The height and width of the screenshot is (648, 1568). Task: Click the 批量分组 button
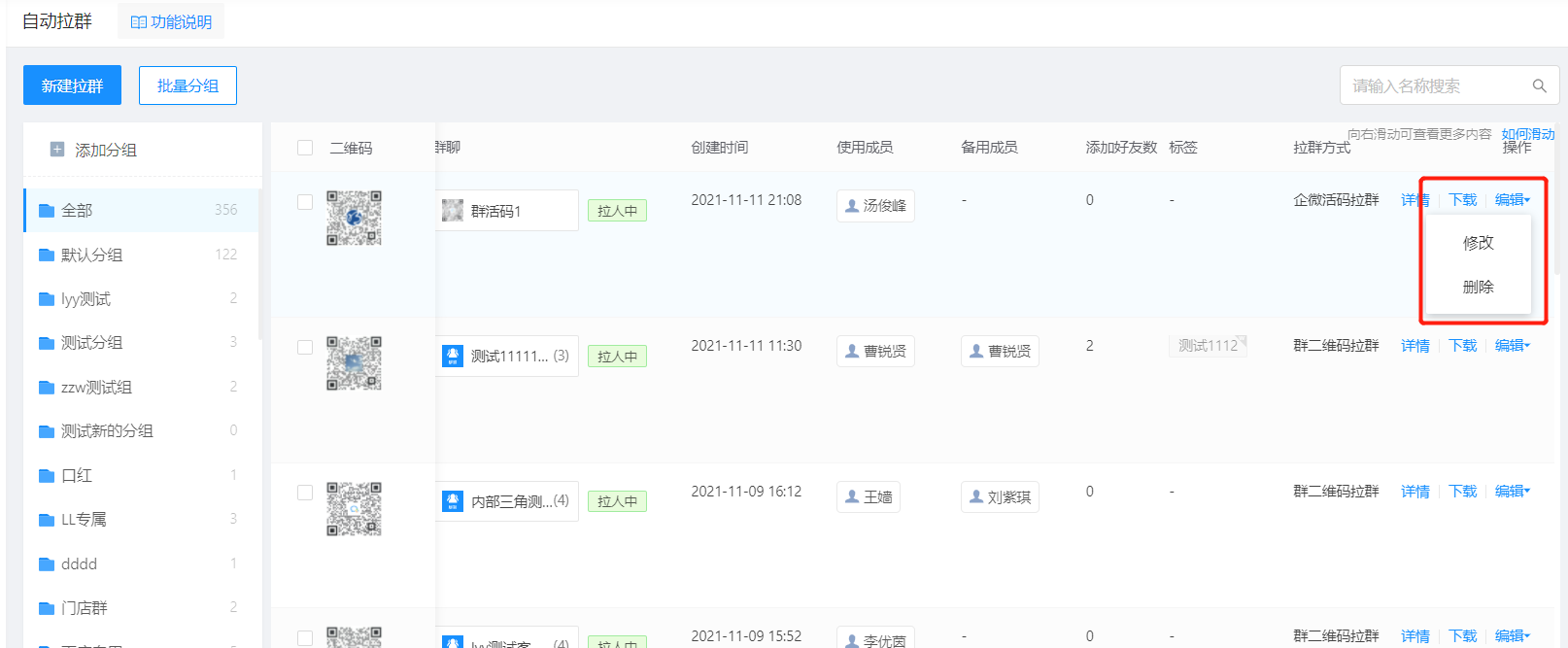point(187,85)
